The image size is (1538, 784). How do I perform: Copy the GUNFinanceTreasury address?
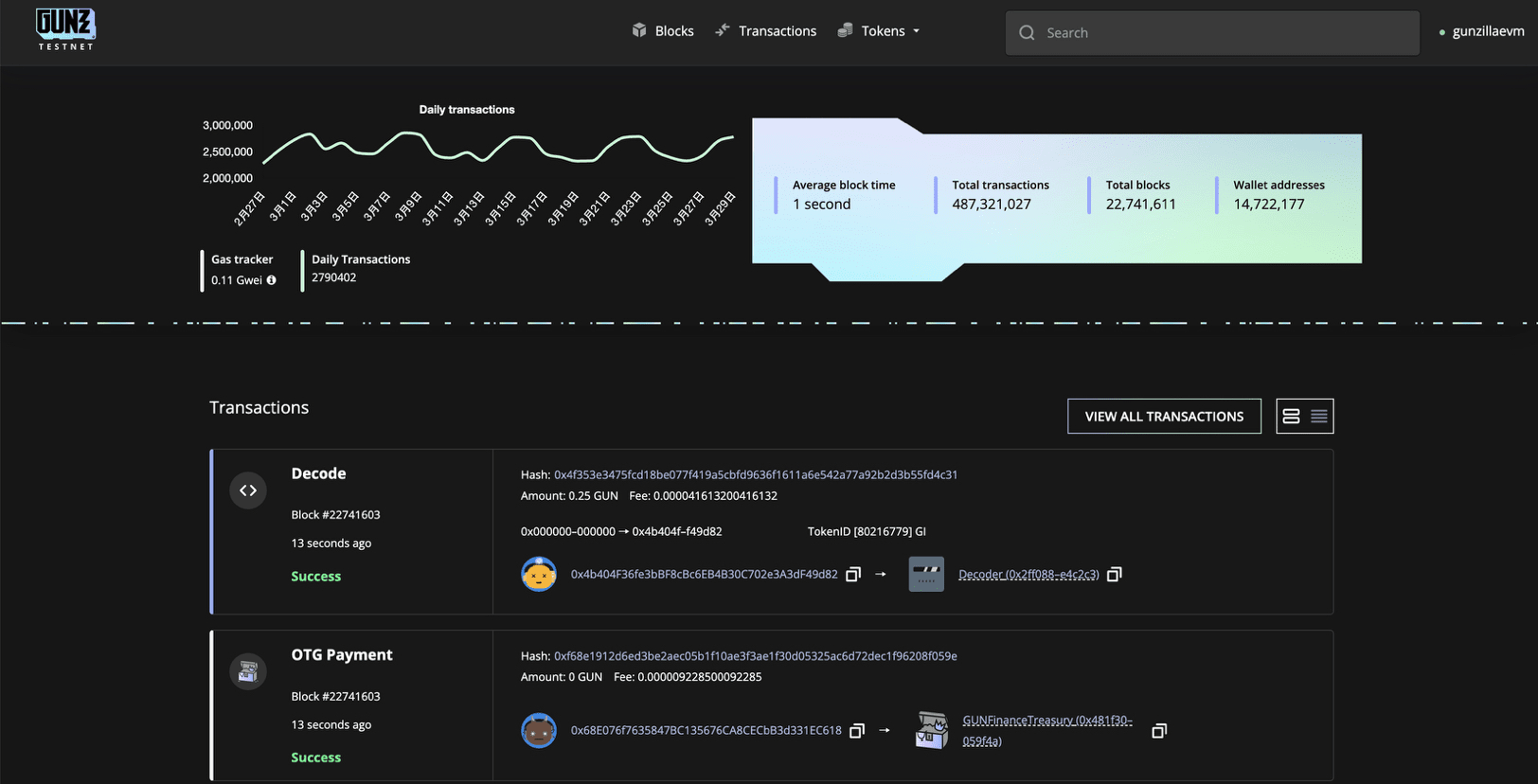click(x=1159, y=731)
